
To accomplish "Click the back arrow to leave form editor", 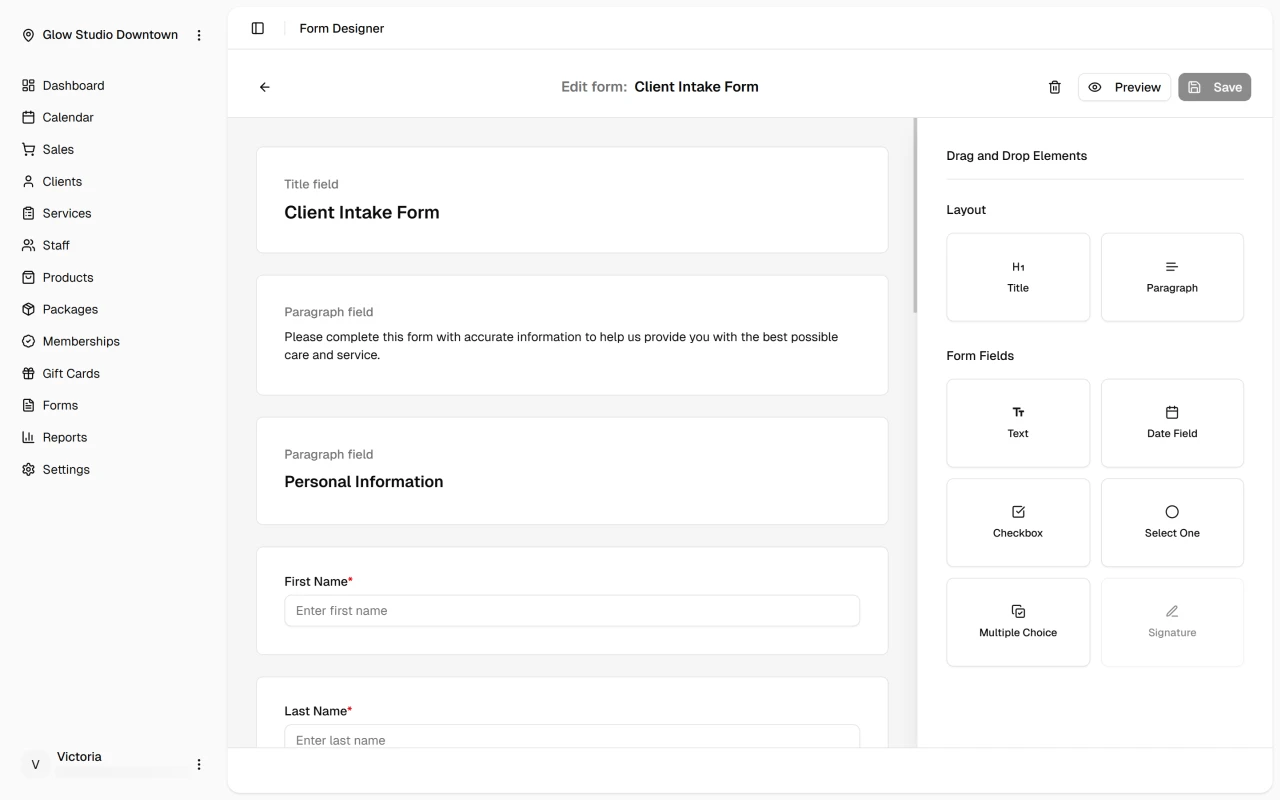I will pos(265,87).
